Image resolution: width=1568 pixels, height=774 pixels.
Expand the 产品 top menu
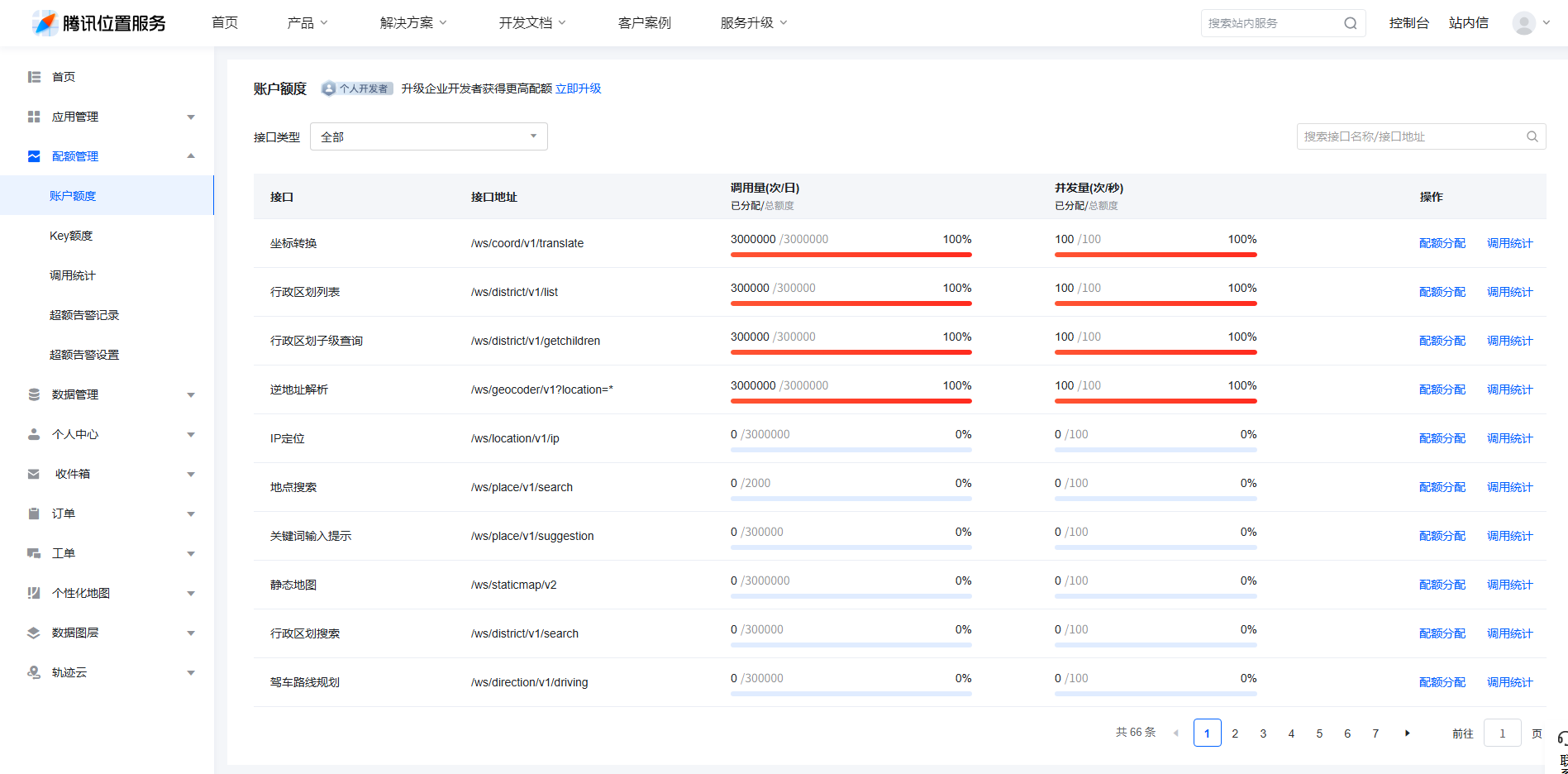307,23
